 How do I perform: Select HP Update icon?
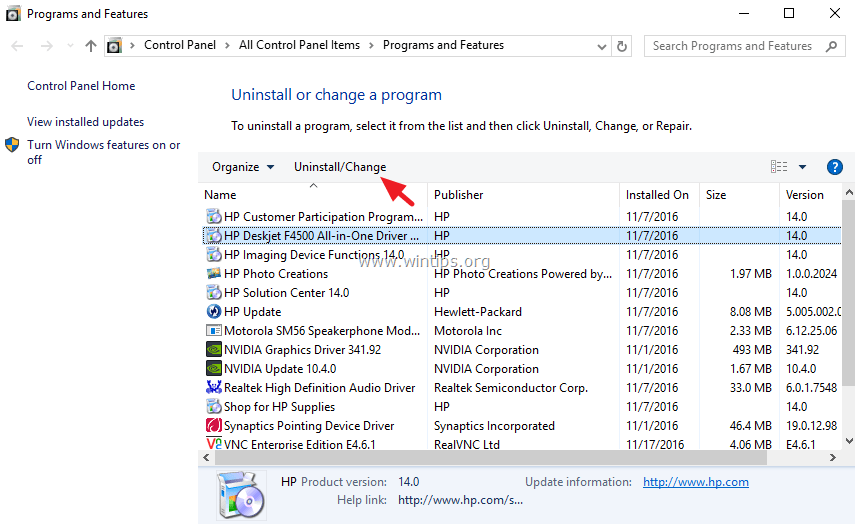click(214, 311)
